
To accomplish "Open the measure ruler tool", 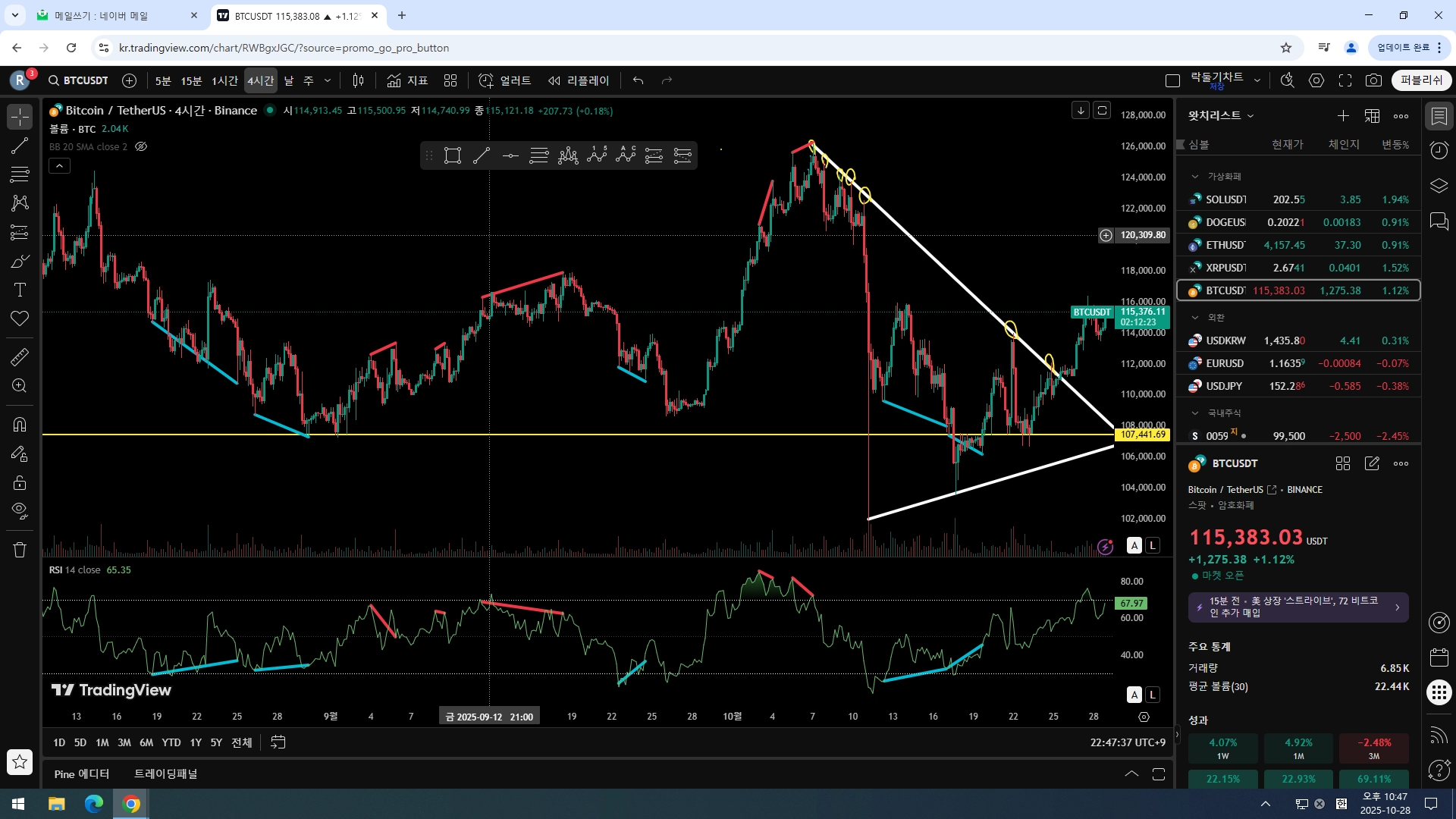I will pos(20,356).
